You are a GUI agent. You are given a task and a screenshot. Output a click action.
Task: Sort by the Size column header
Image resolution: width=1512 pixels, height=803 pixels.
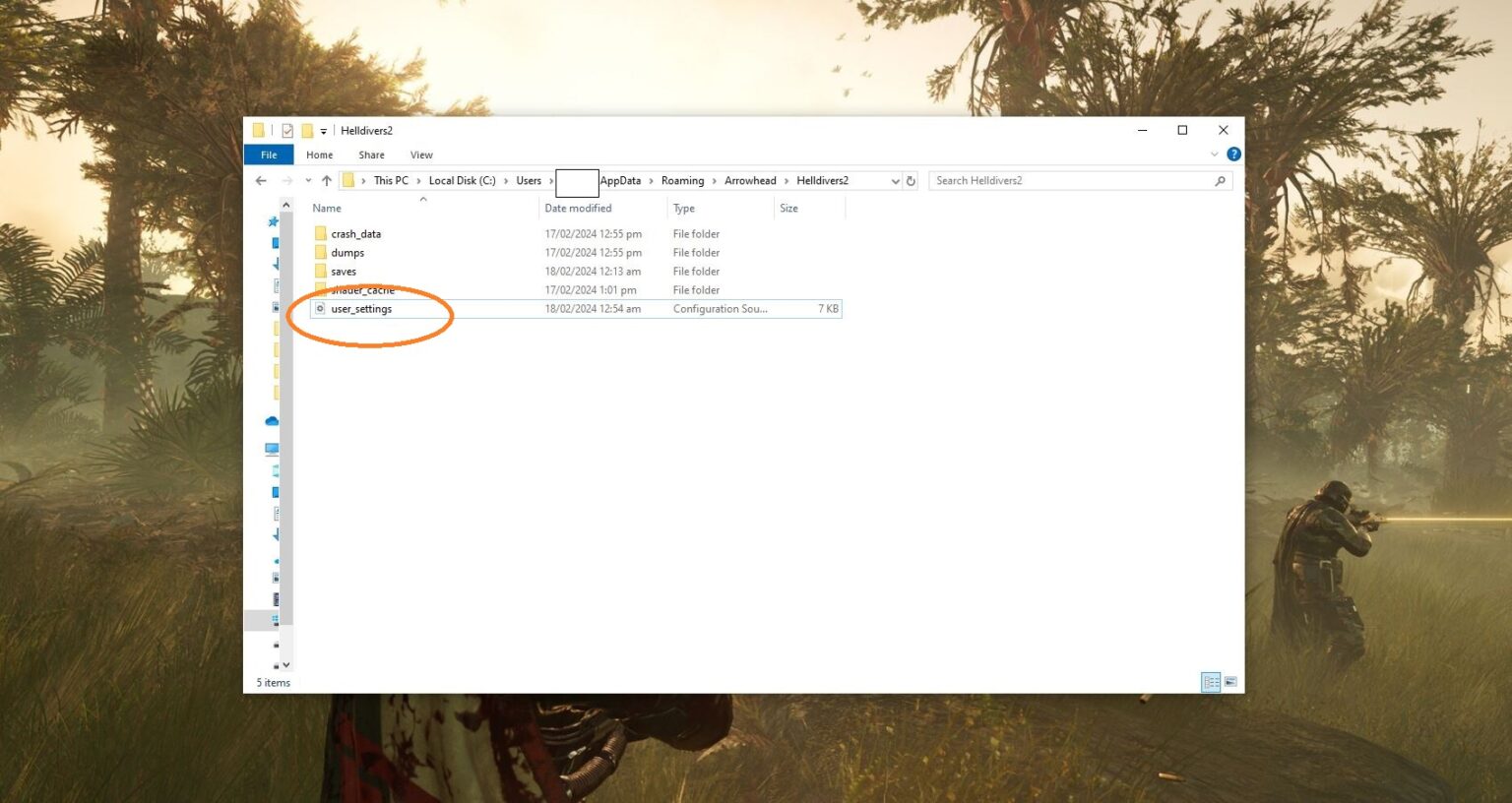point(788,209)
